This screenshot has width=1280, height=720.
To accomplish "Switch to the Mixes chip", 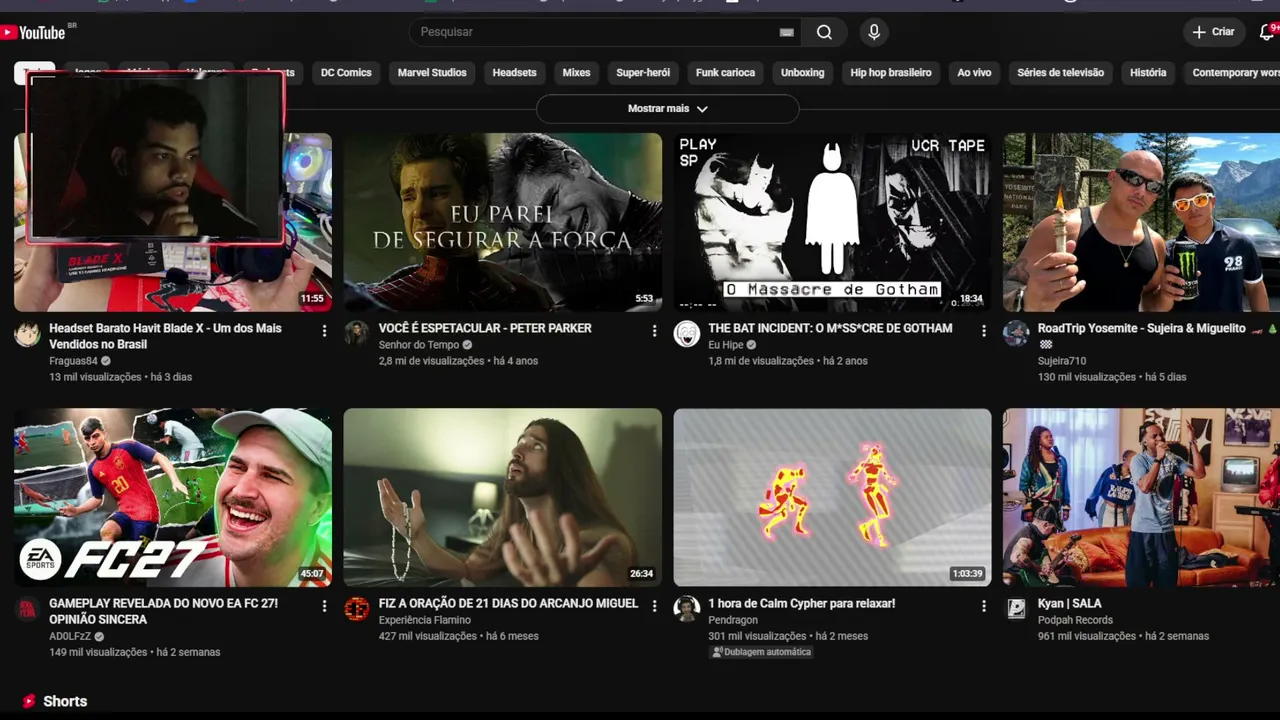I will 576,73.
